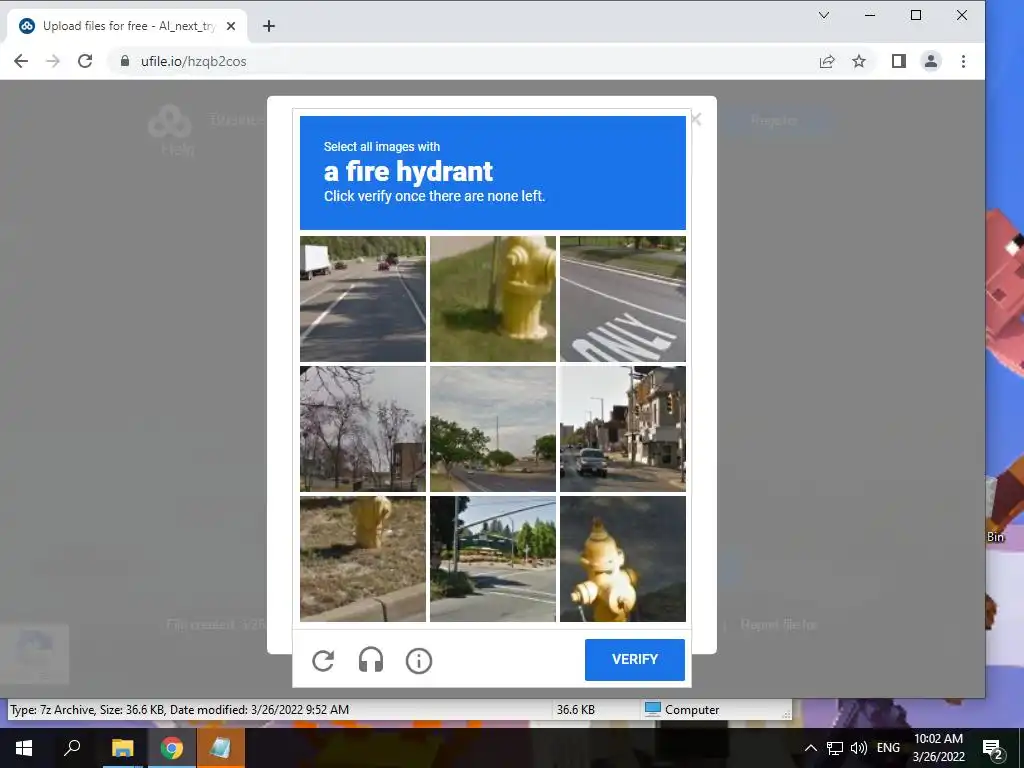The image size is (1024, 768).
Task: Close the Upload files for free tab
Action: point(231,26)
